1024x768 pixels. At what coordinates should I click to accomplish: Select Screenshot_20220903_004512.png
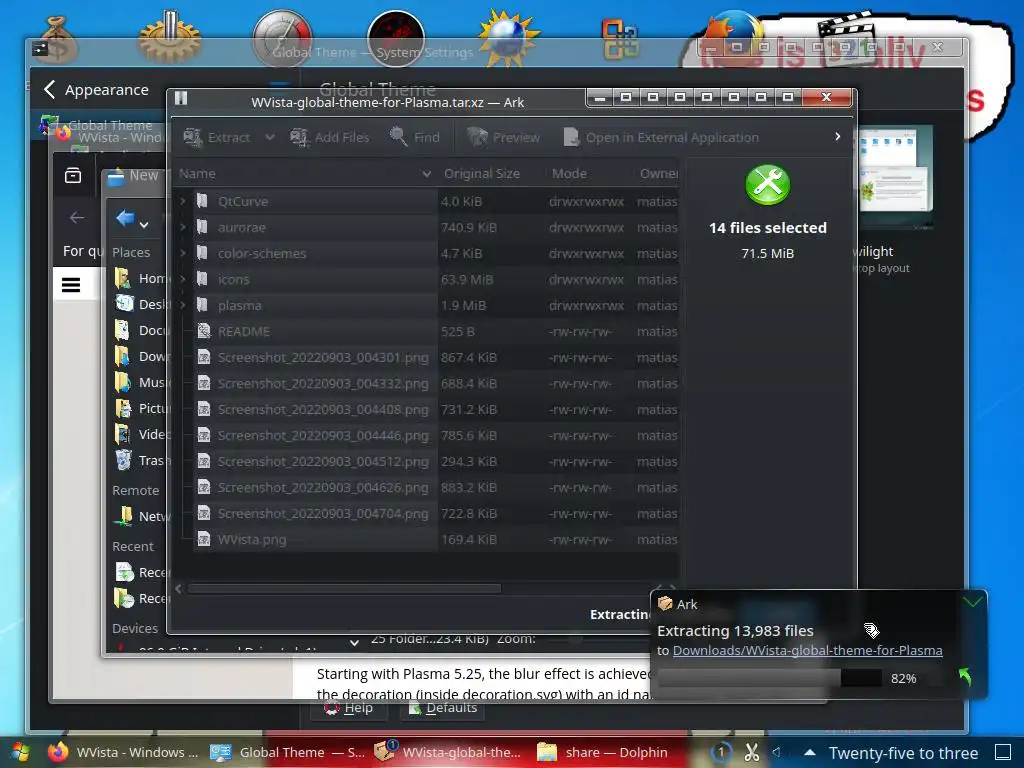pos(428,462)
